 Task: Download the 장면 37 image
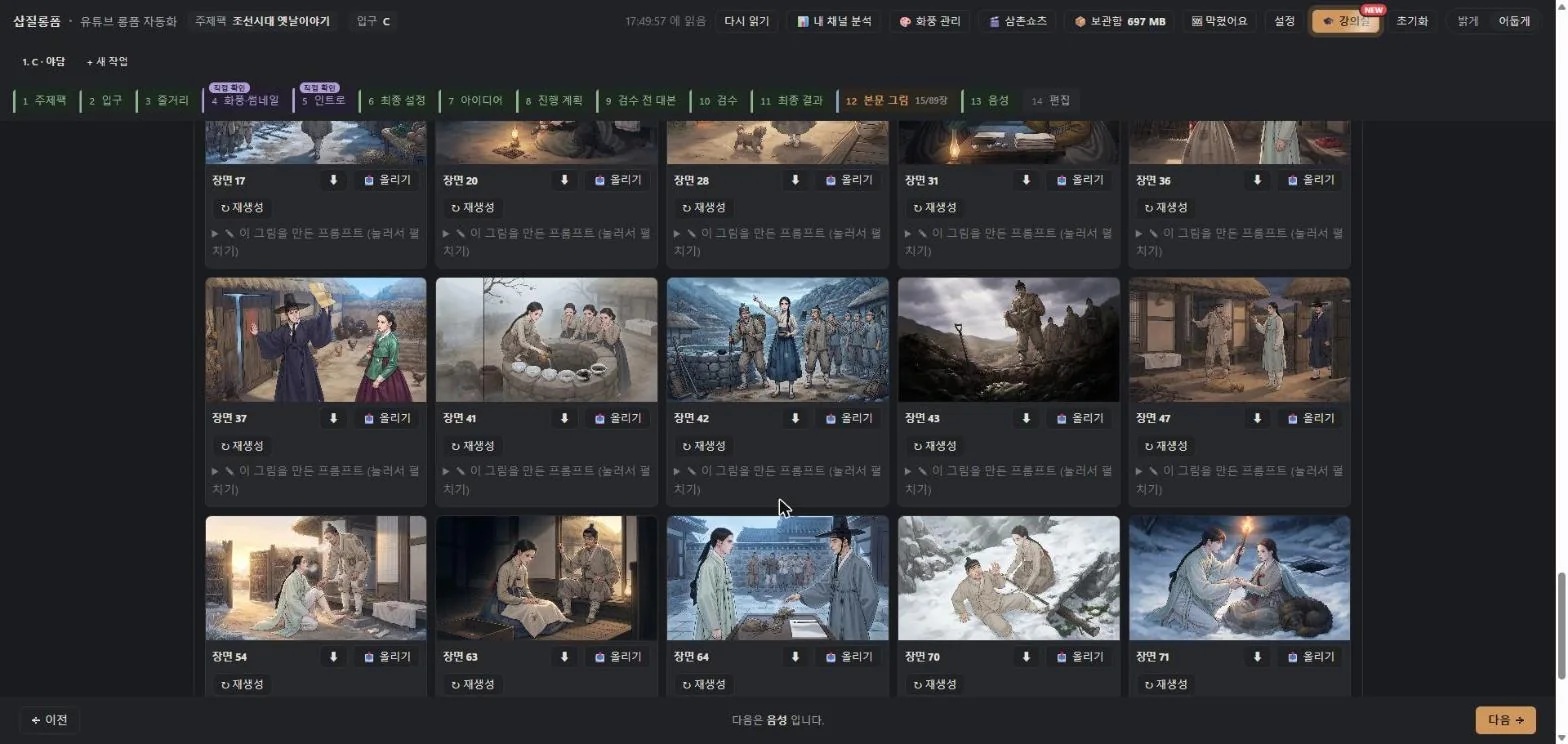pos(333,418)
